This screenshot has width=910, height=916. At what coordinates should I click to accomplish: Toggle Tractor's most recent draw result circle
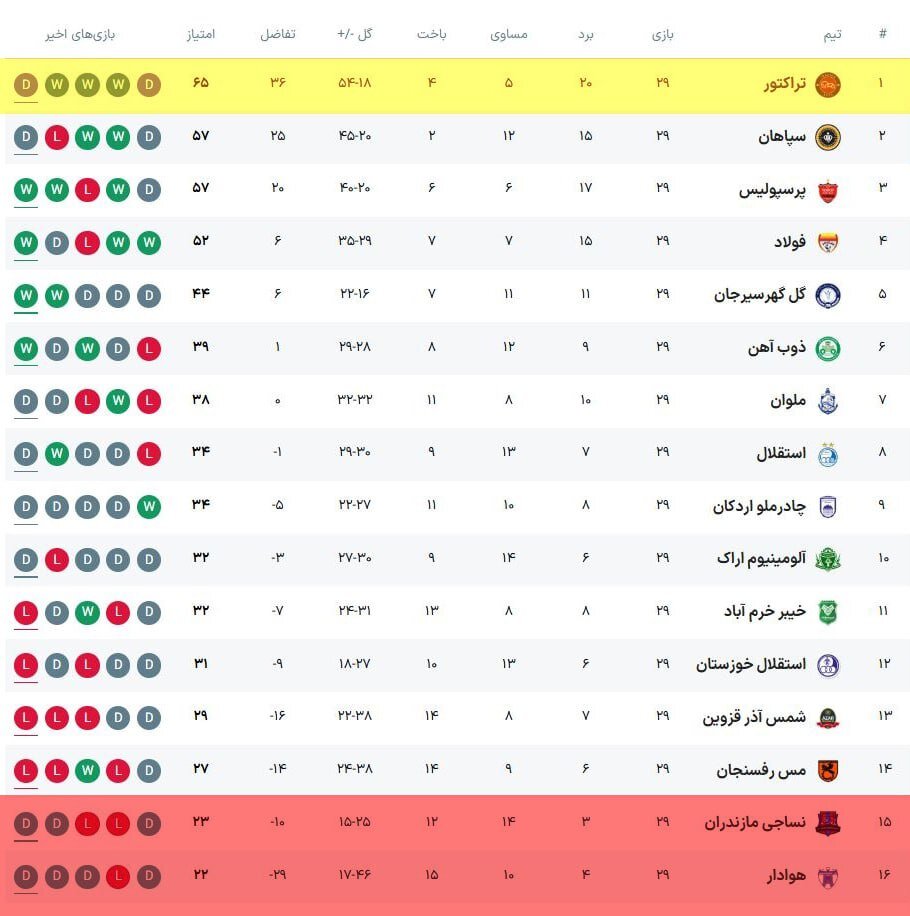[x=25, y=85]
